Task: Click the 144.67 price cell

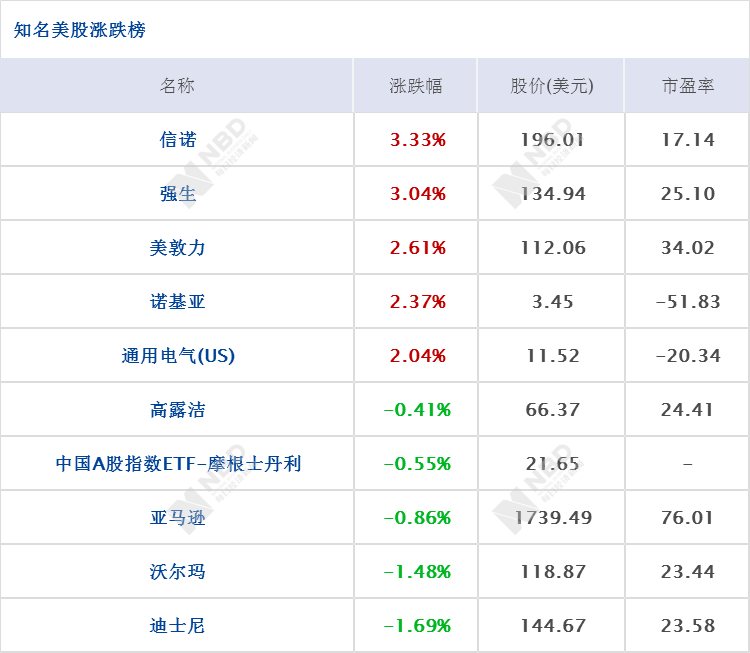Action: pyautogui.click(x=552, y=626)
